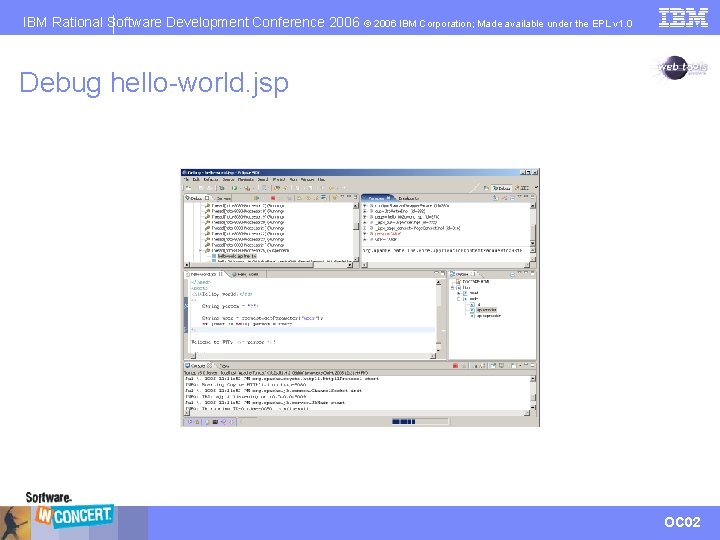
Task: Activate the Debug perspective button
Action: point(501,188)
